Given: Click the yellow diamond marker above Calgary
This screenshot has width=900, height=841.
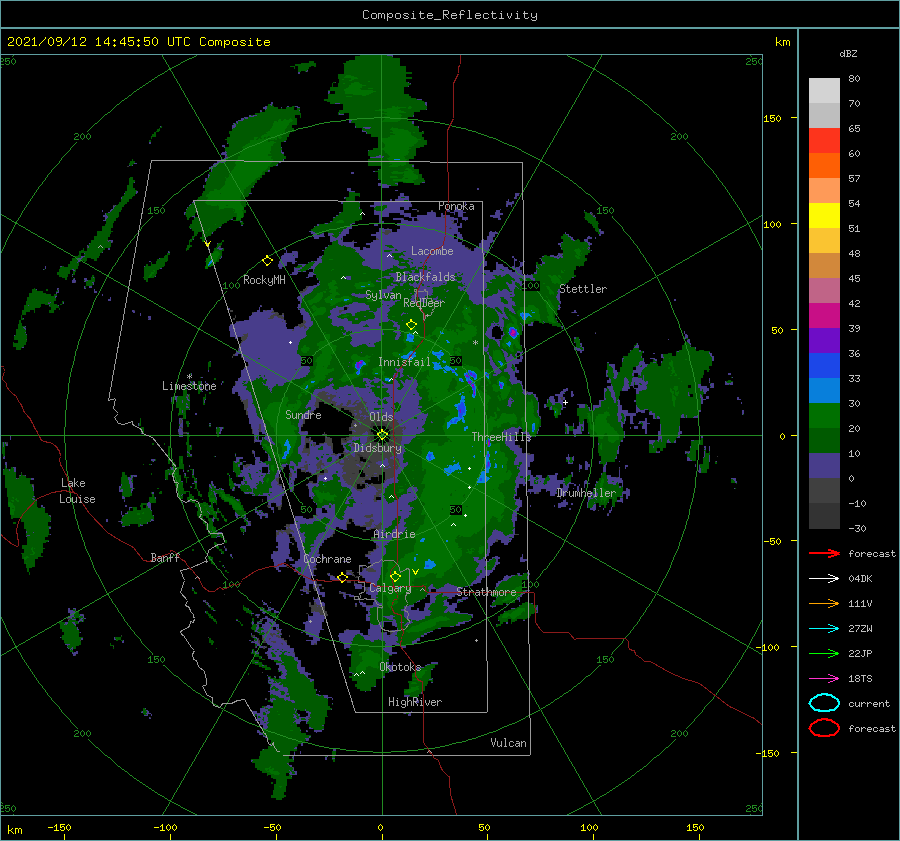Looking at the screenshot, I should click(x=395, y=576).
